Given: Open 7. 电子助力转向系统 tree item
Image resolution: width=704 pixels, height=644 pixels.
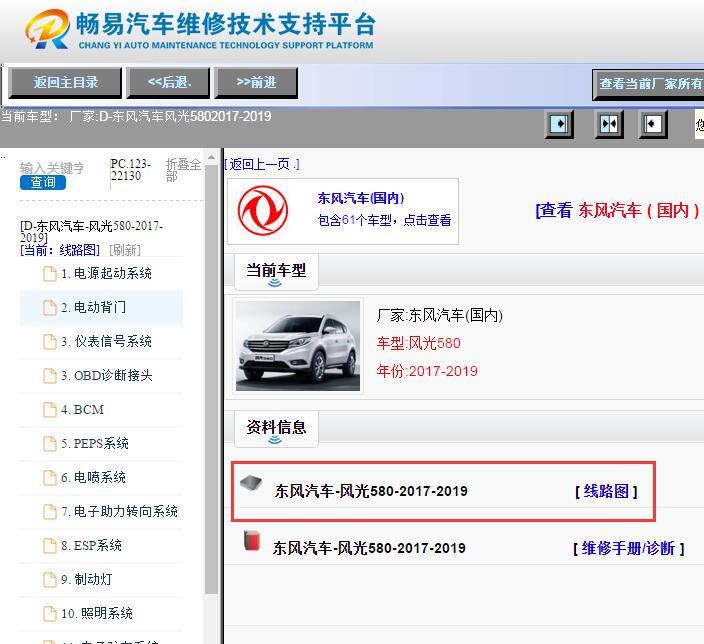Looking at the screenshot, I should [x=101, y=512].
